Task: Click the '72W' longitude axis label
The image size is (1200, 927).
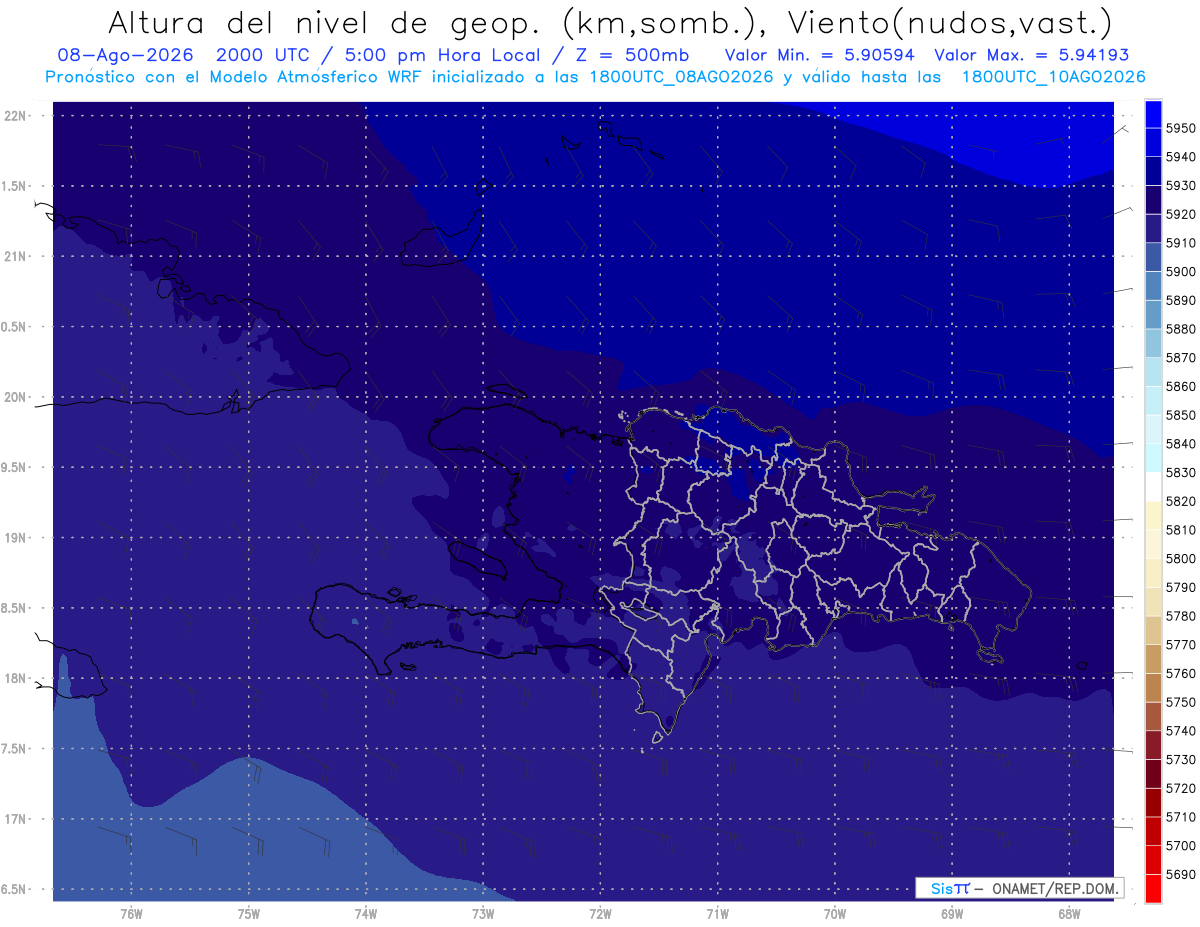Action: [x=600, y=914]
